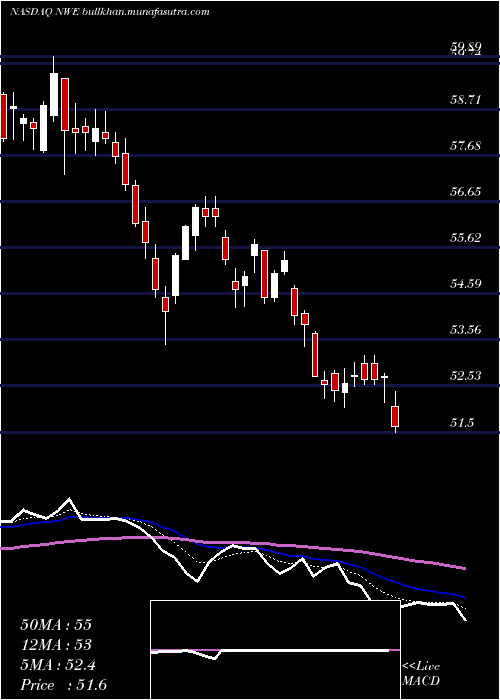Screen dimensions: 500x700
Task: Click the <<Live MACD label
Action: coord(421,674)
